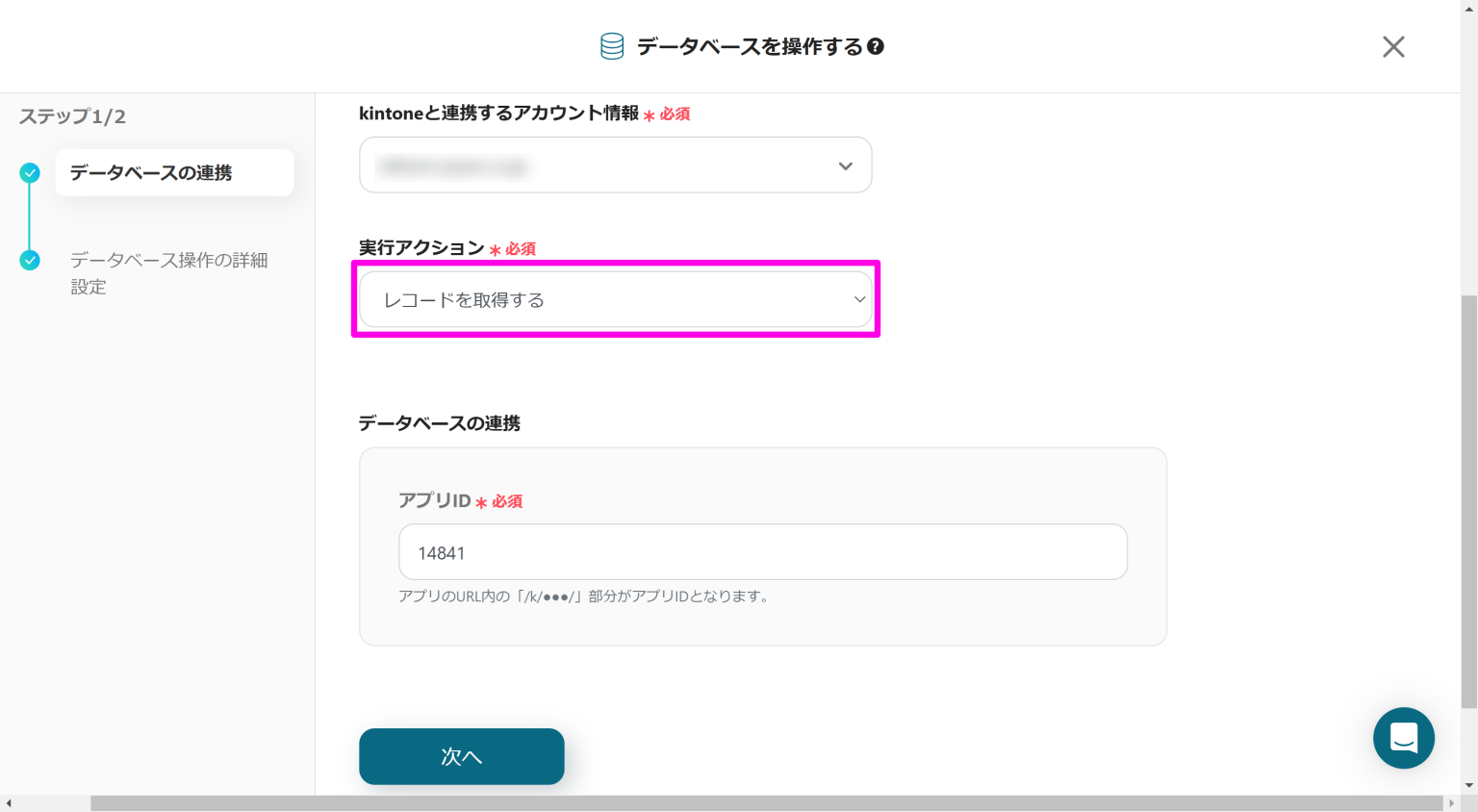Select the データベースの連携 step tab

click(174, 173)
